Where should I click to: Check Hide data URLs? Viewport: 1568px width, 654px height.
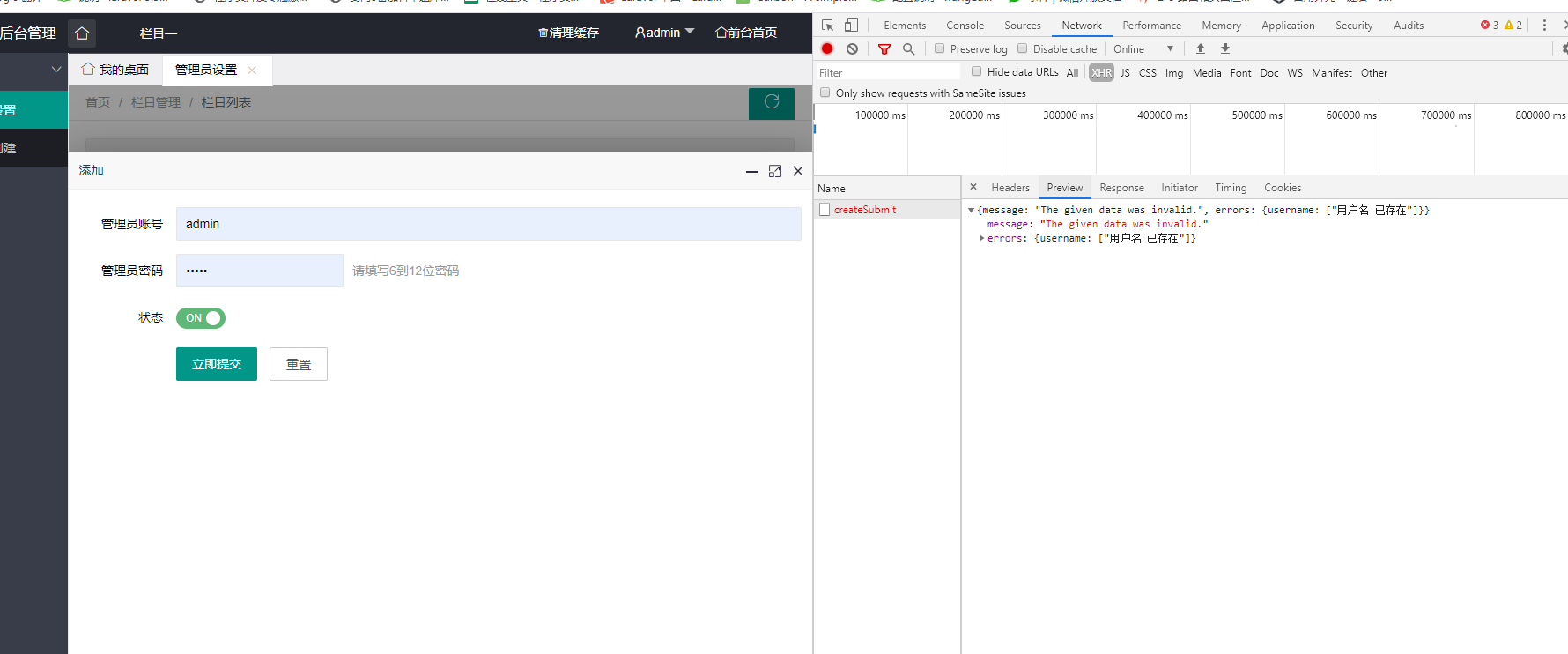(976, 71)
